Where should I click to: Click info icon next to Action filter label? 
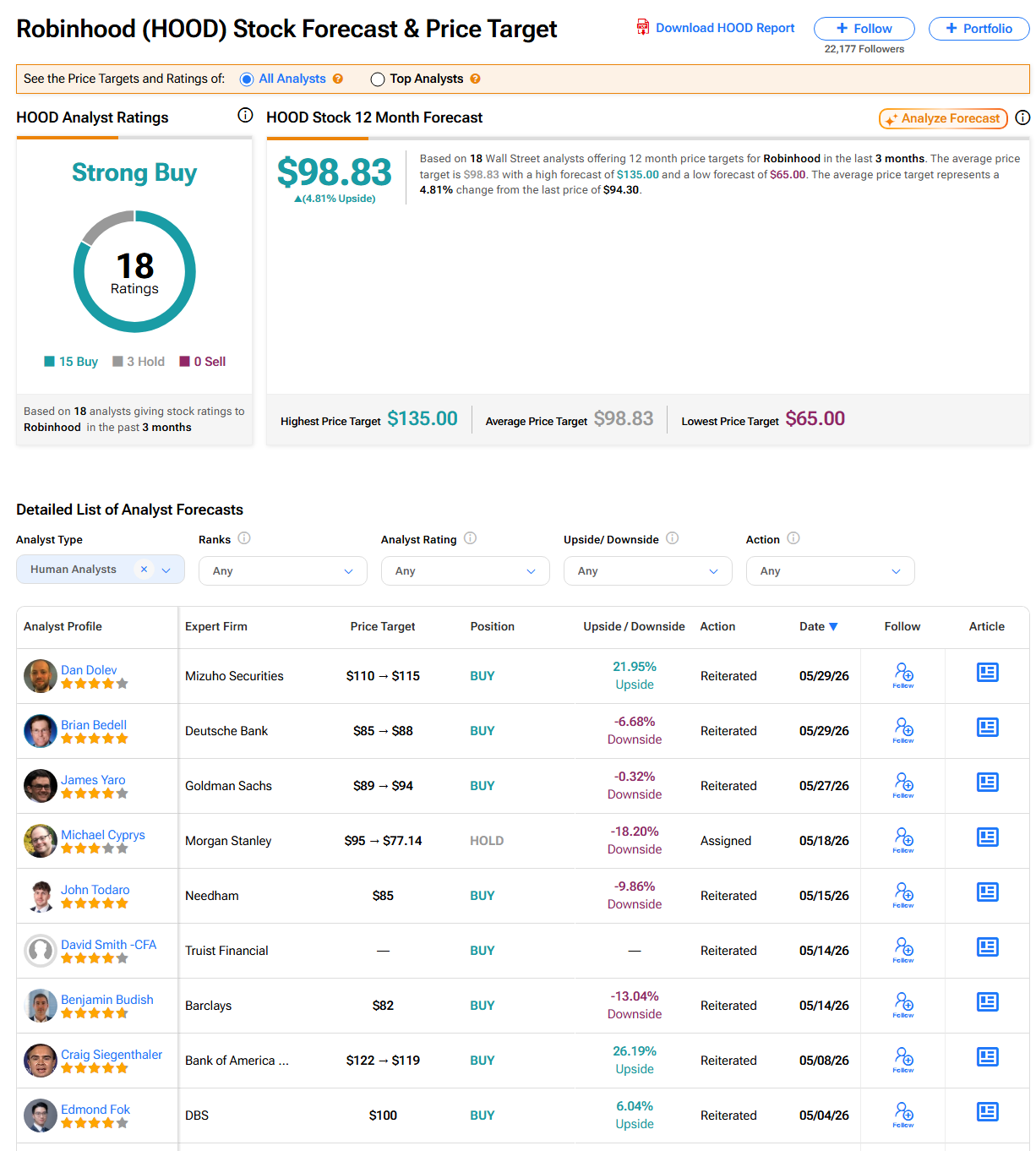[x=793, y=538]
